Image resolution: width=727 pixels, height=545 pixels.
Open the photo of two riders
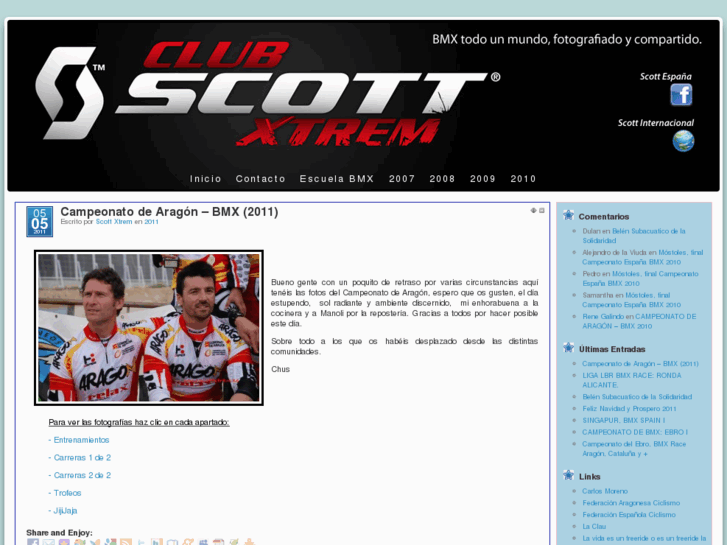pos(149,327)
